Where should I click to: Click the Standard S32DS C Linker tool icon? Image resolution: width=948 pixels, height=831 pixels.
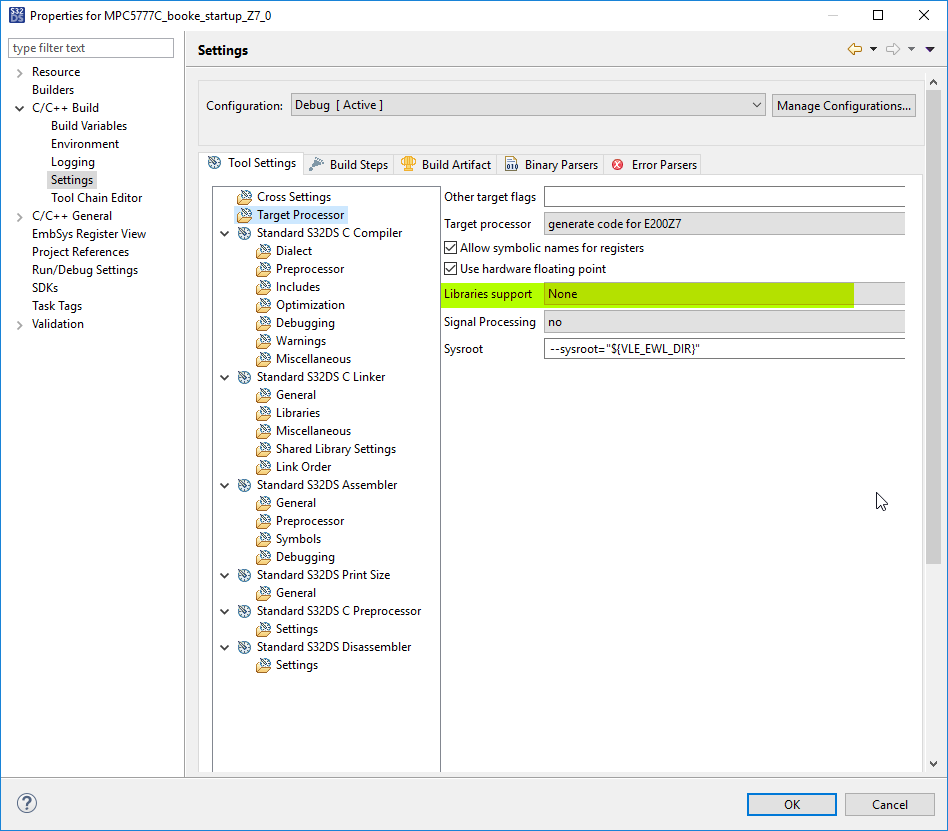[x=245, y=377]
